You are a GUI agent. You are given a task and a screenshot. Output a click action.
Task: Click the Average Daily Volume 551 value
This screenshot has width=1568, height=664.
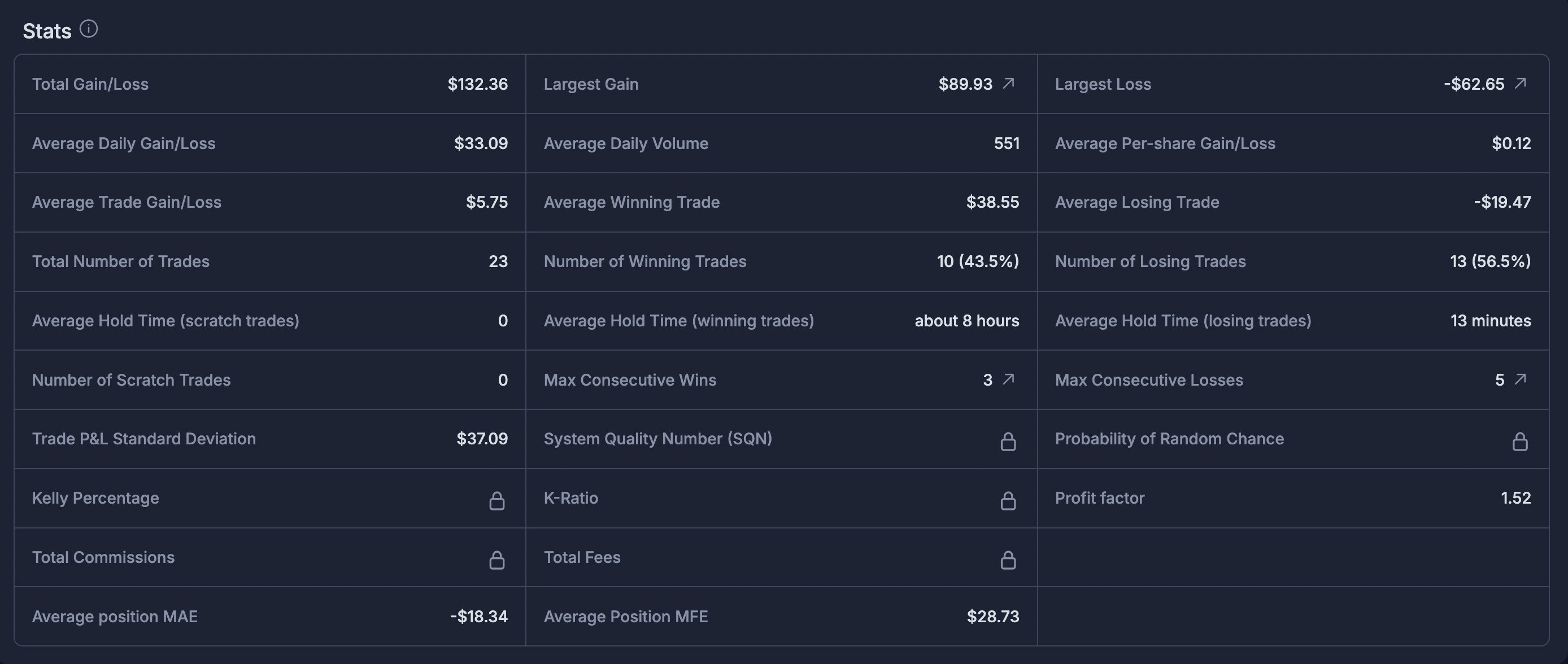(1006, 143)
